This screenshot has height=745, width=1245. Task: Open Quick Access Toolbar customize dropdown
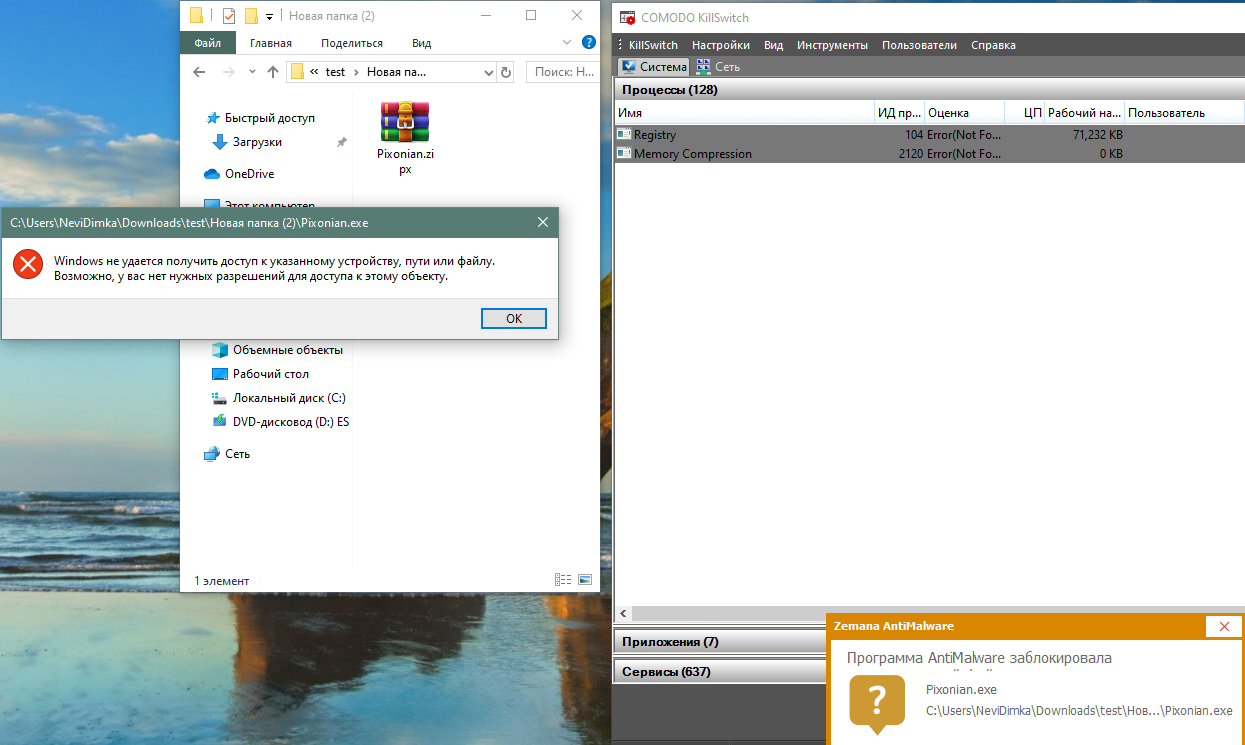tap(269, 16)
